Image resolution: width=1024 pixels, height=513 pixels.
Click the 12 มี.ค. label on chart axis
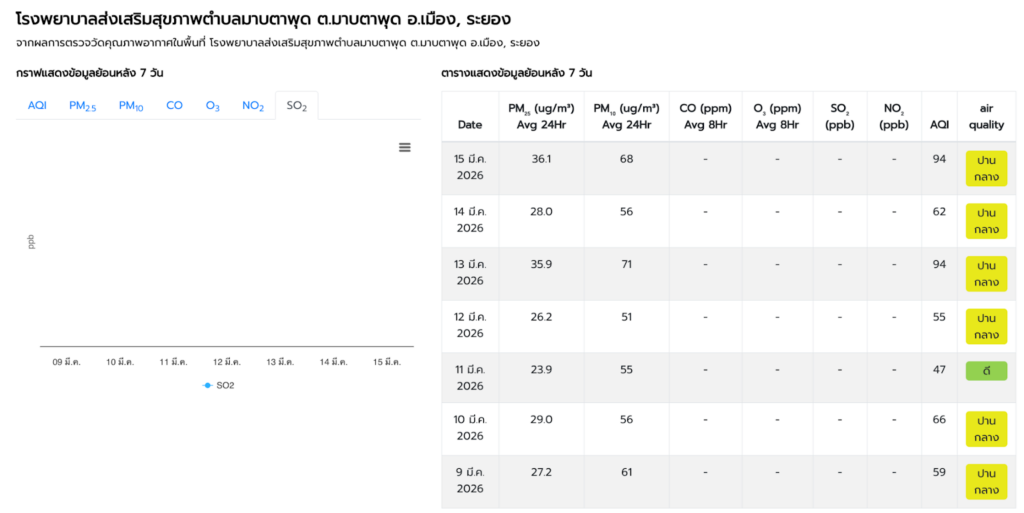[227, 362]
